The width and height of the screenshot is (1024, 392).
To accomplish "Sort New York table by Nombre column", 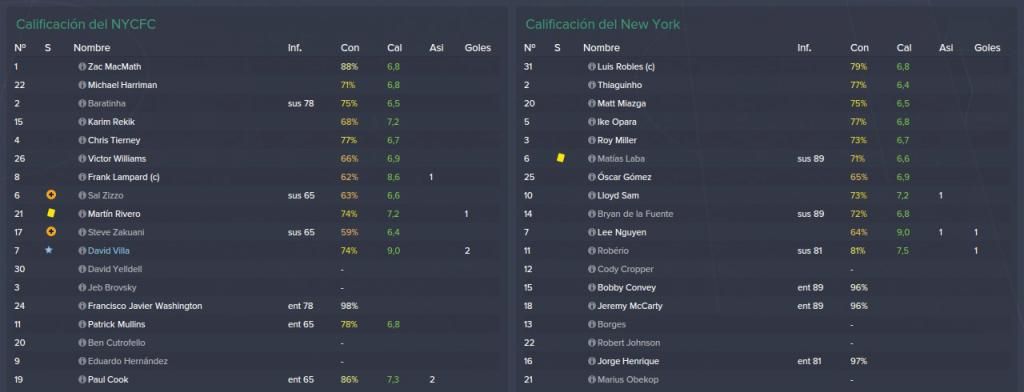I will tap(601, 48).
